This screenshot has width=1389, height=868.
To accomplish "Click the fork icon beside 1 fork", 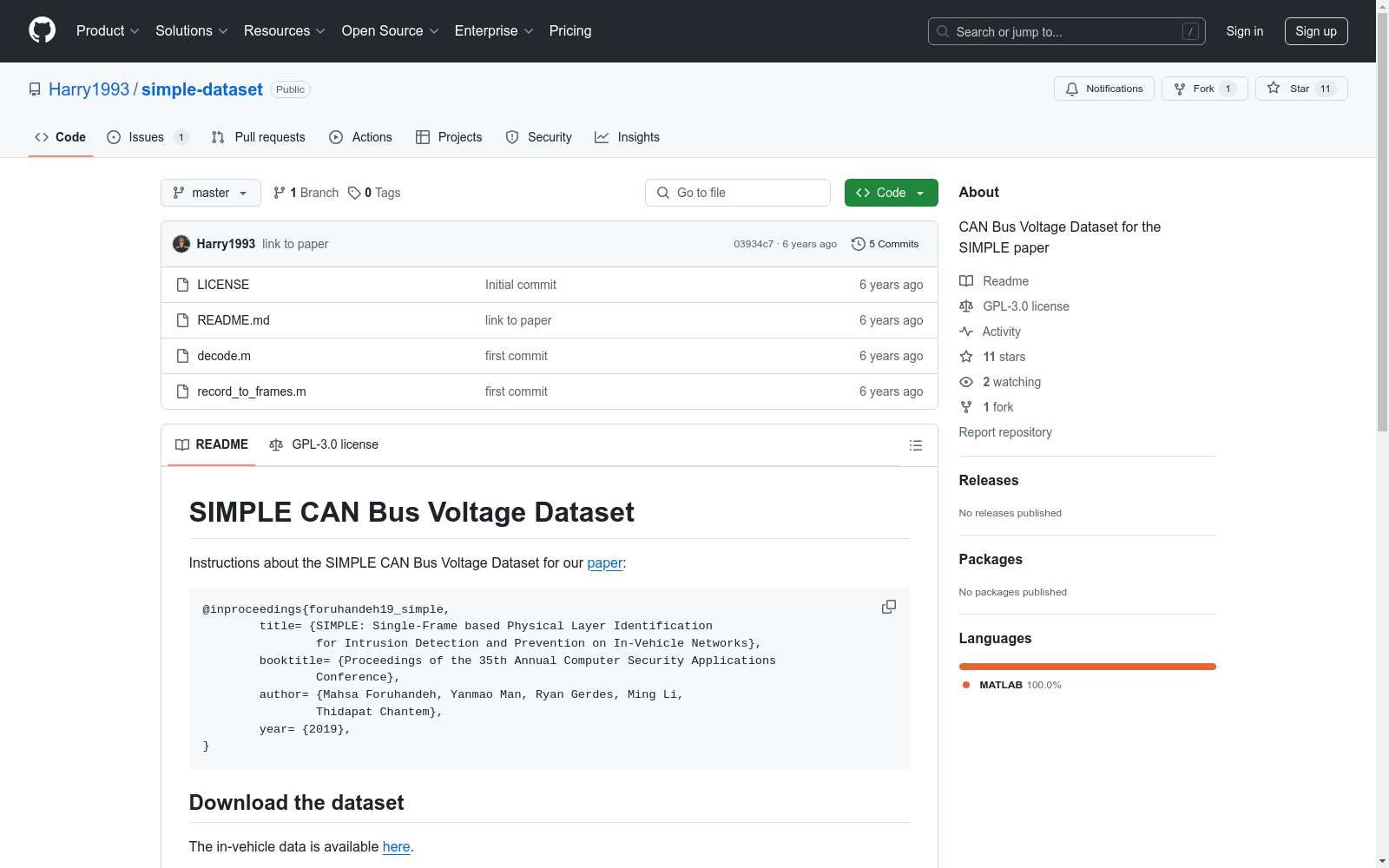I will [966, 407].
